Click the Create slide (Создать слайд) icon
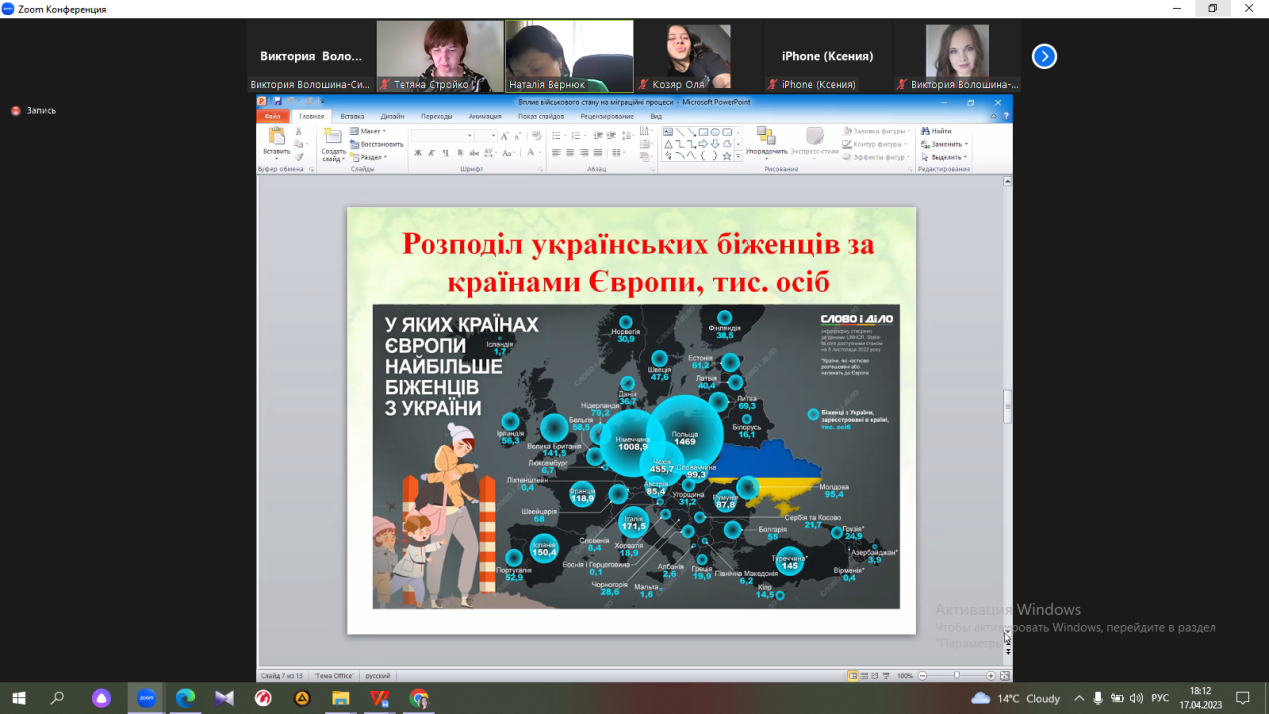This screenshot has height=714, width=1269. (x=333, y=138)
